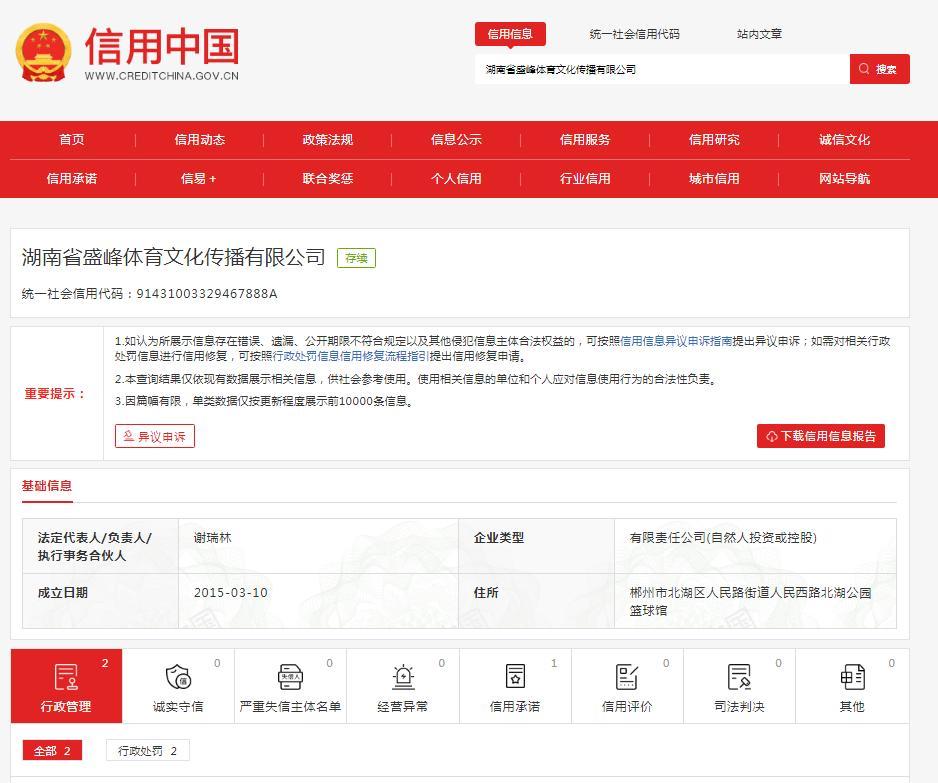Open the 联合奖惩 navigation item

(328, 178)
